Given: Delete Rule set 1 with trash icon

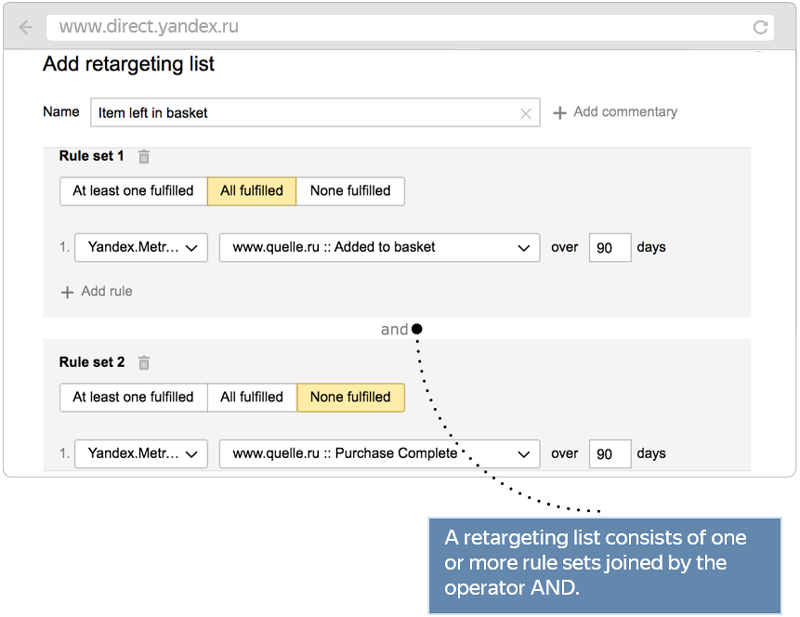Looking at the screenshot, I should coord(144,156).
